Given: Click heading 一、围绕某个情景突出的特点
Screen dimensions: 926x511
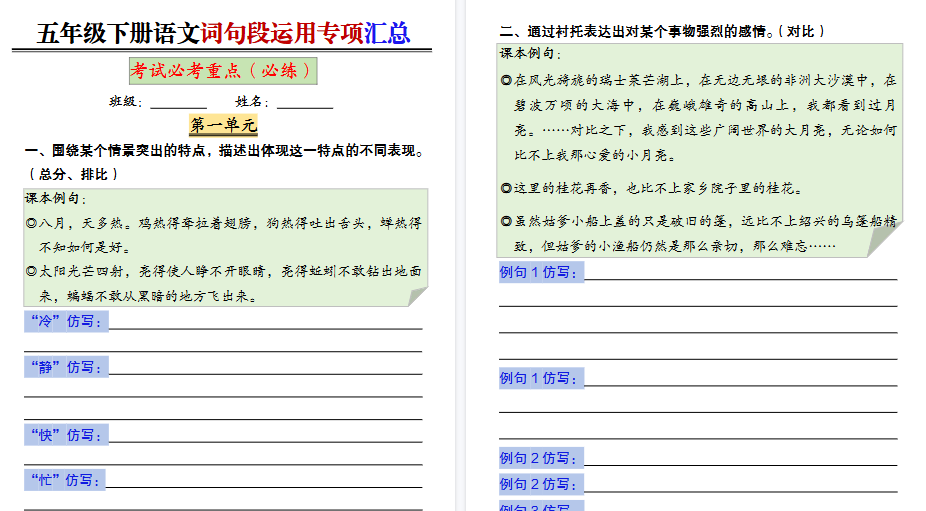Looking at the screenshot, I should (x=224, y=151).
